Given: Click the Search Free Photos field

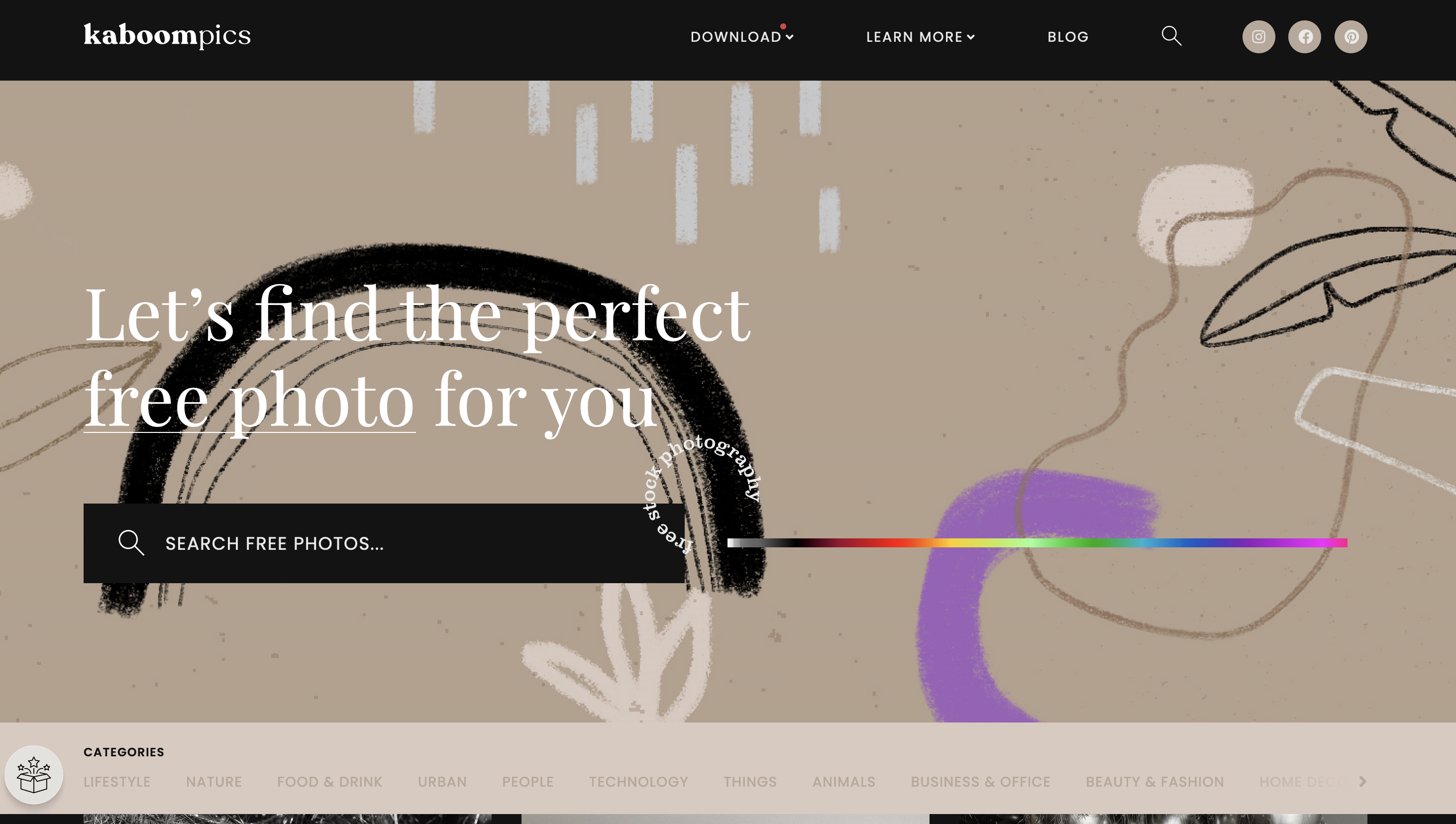Looking at the screenshot, I should click(384, 543).
